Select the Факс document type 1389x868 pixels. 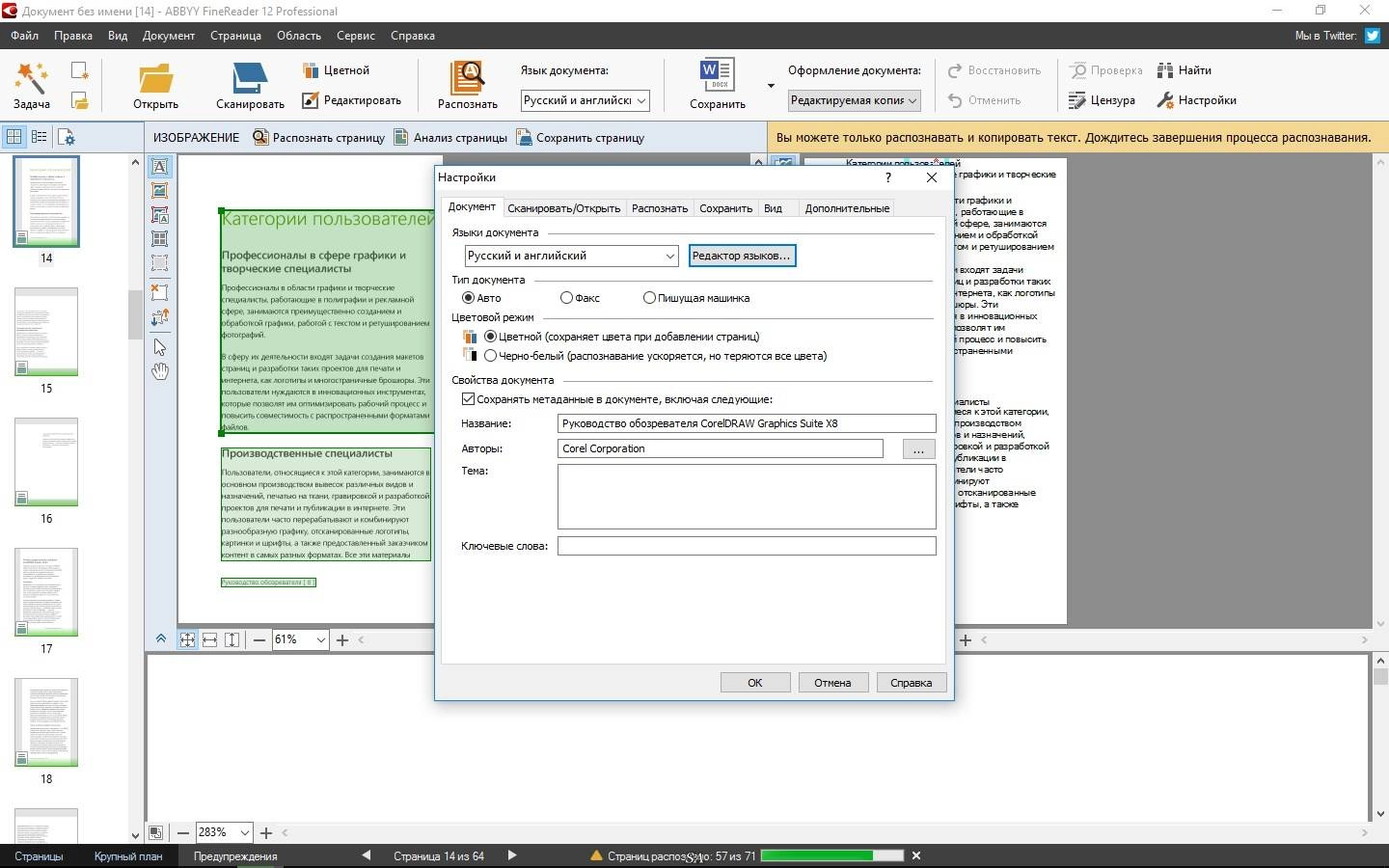pyautogui.click(x=580, y=298)
